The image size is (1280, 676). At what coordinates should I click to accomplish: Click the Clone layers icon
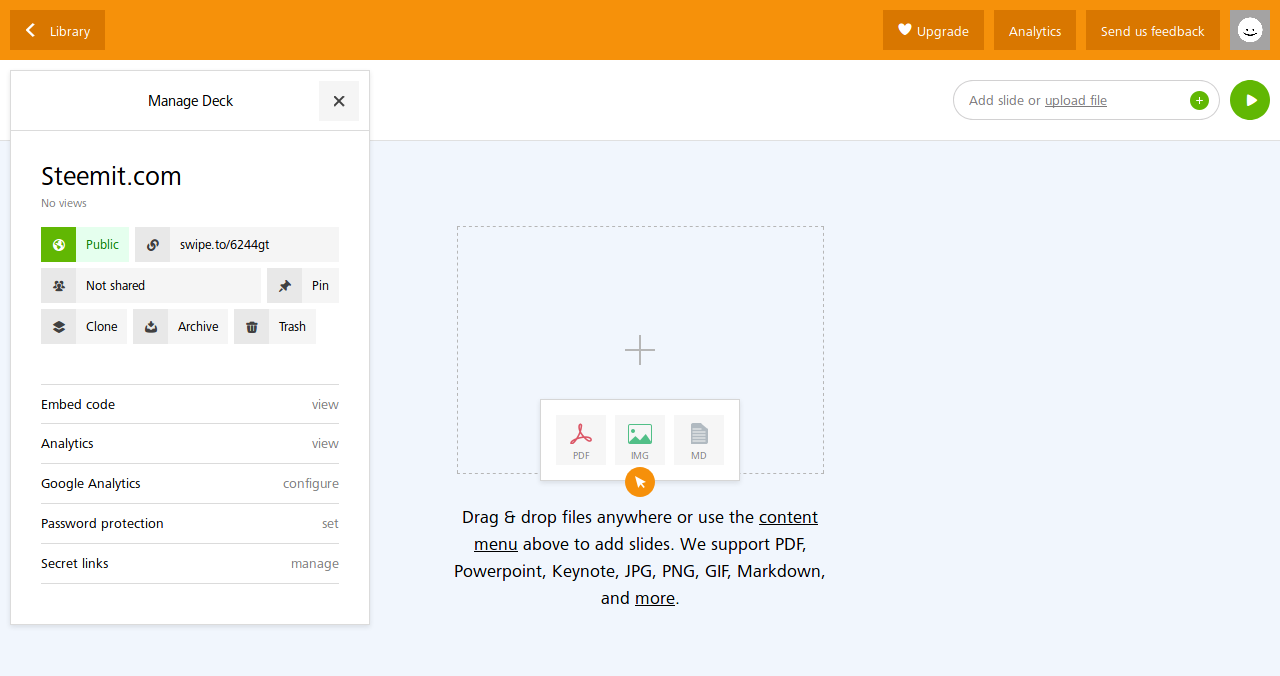[x=58, y=327]
